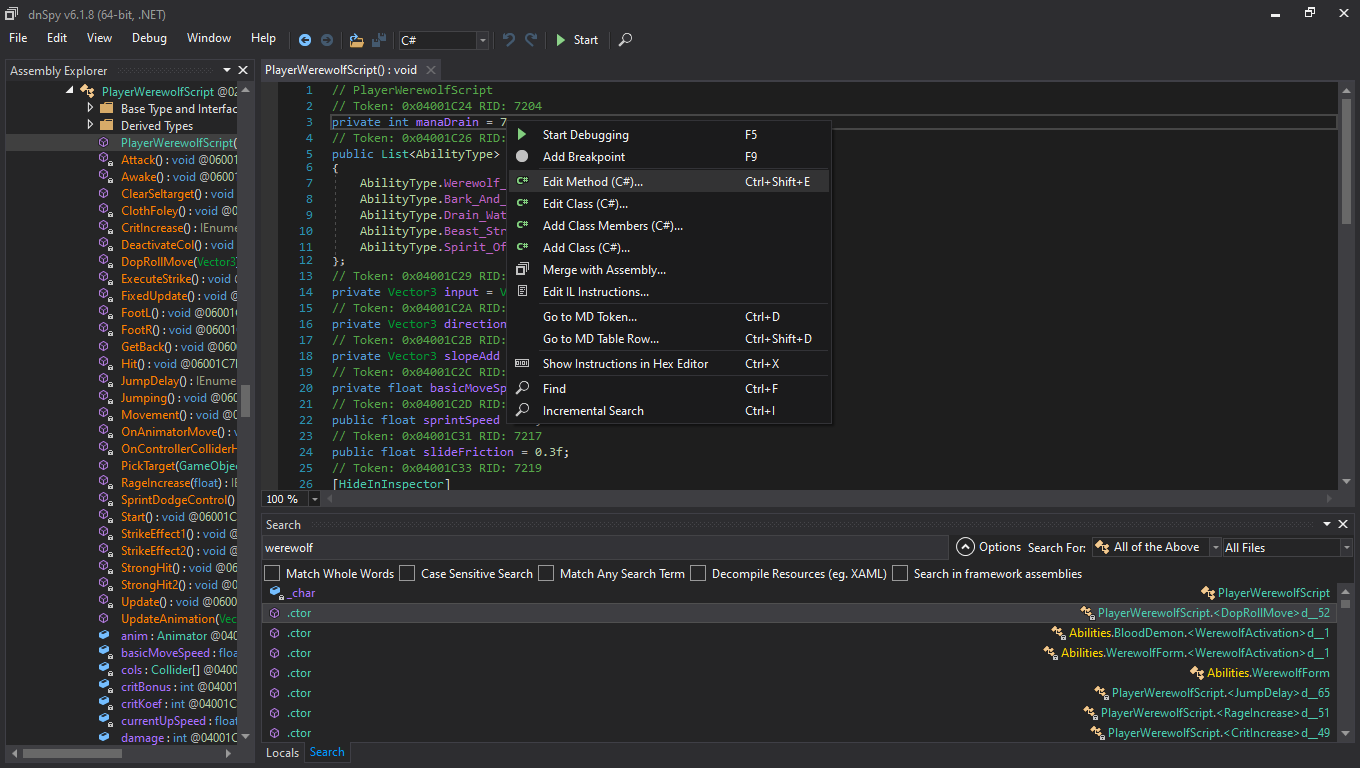Select Edit IL Instructions menu entry
This screenshot has height=768, width=1360.
595,292
